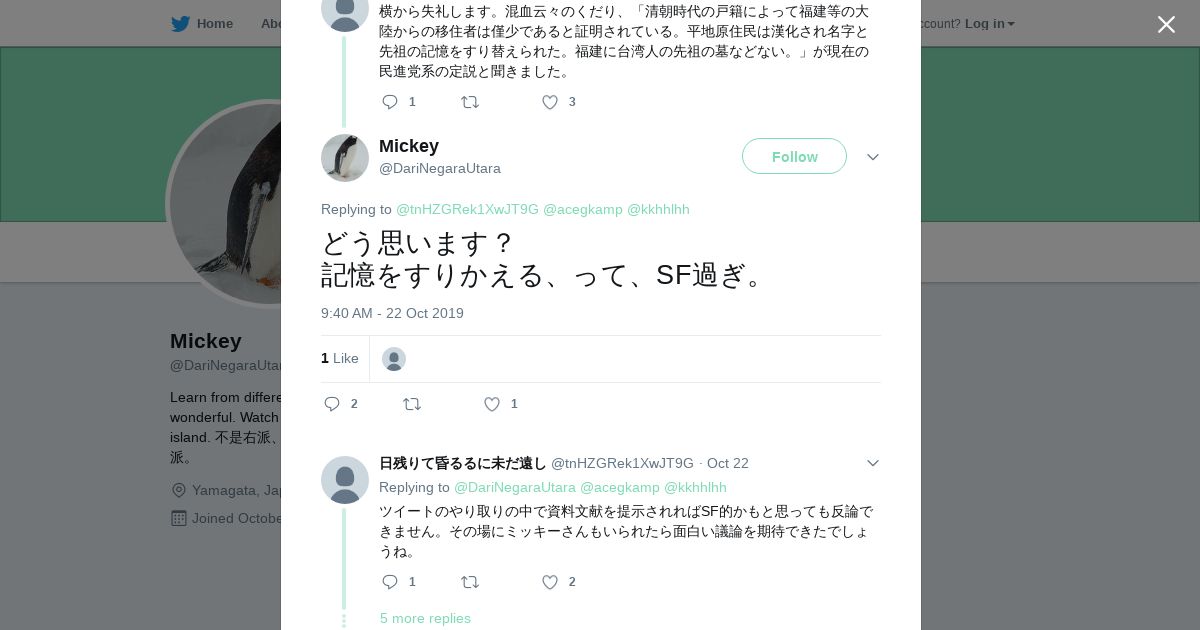This screenshot has height=630, width=1200.
Task: Retweet the Oct 22 reply tweet
Action: pyautogui.click(x=470, y=582)
